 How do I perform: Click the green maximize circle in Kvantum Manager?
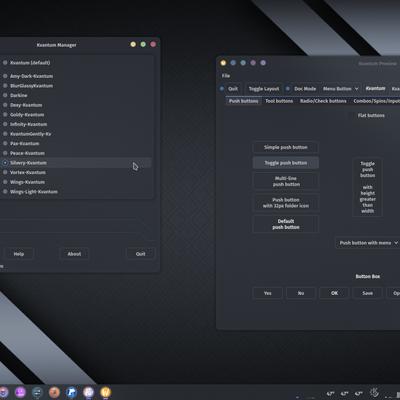[x=143, y=44]
